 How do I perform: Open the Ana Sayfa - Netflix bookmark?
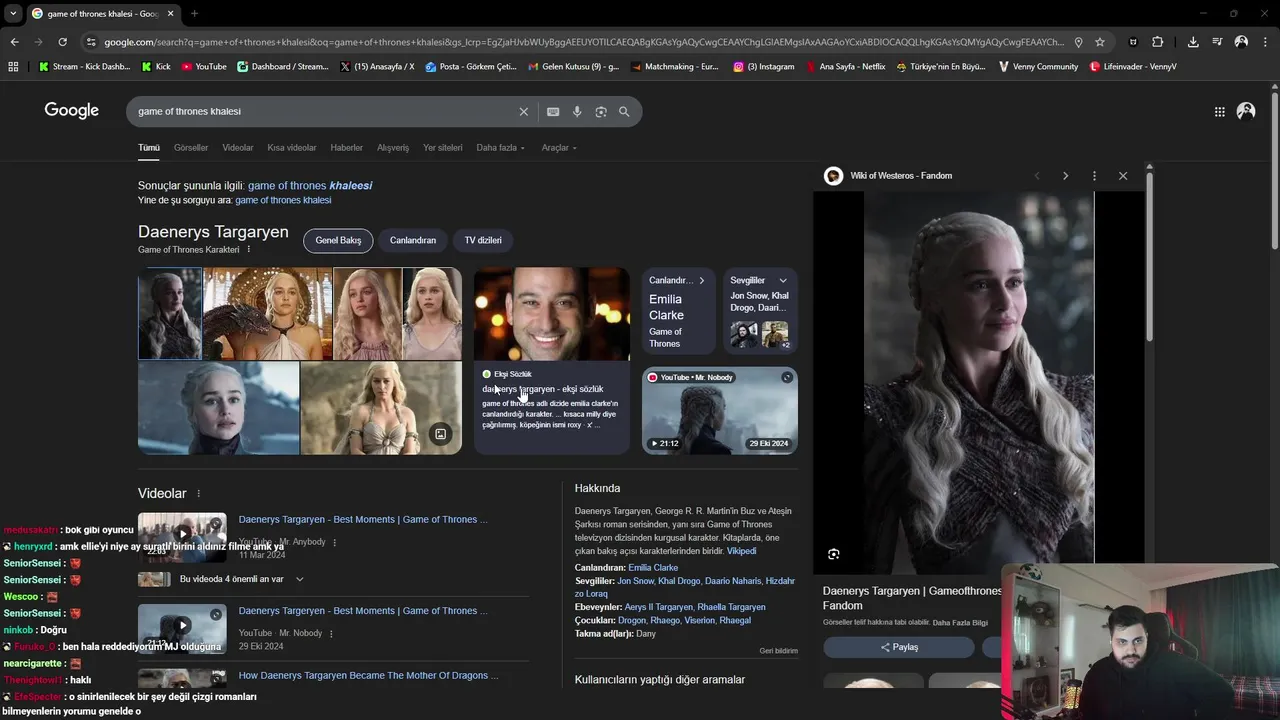[845, 67]
